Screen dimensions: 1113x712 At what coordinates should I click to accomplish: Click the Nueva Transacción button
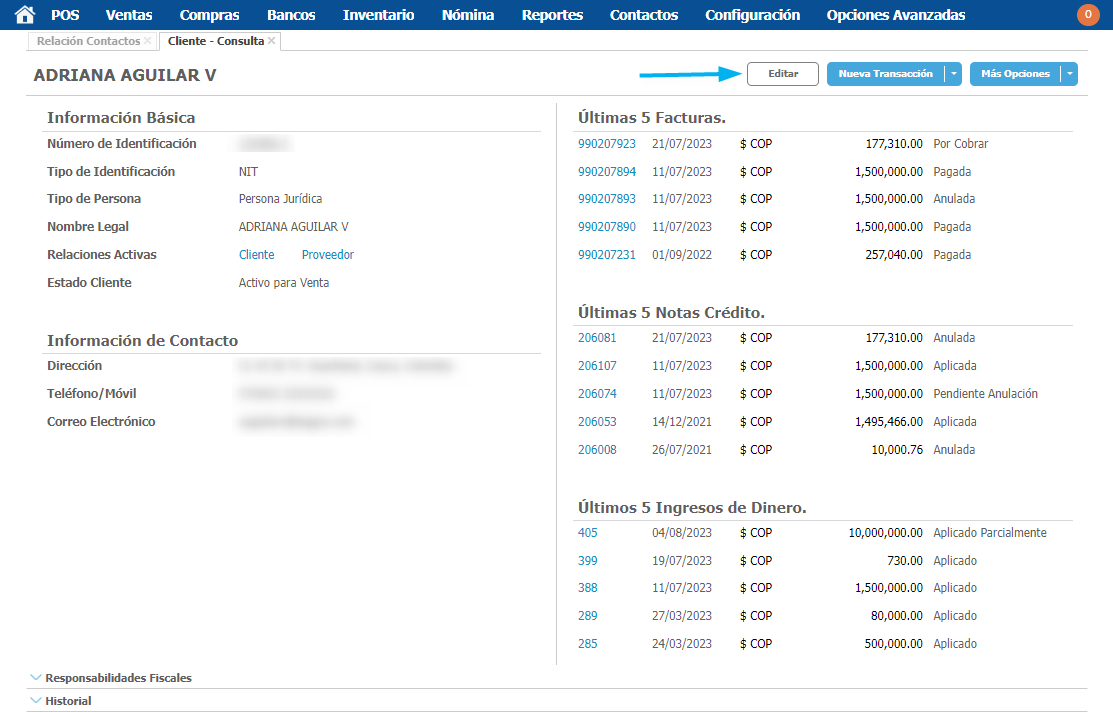pos(885,74)
